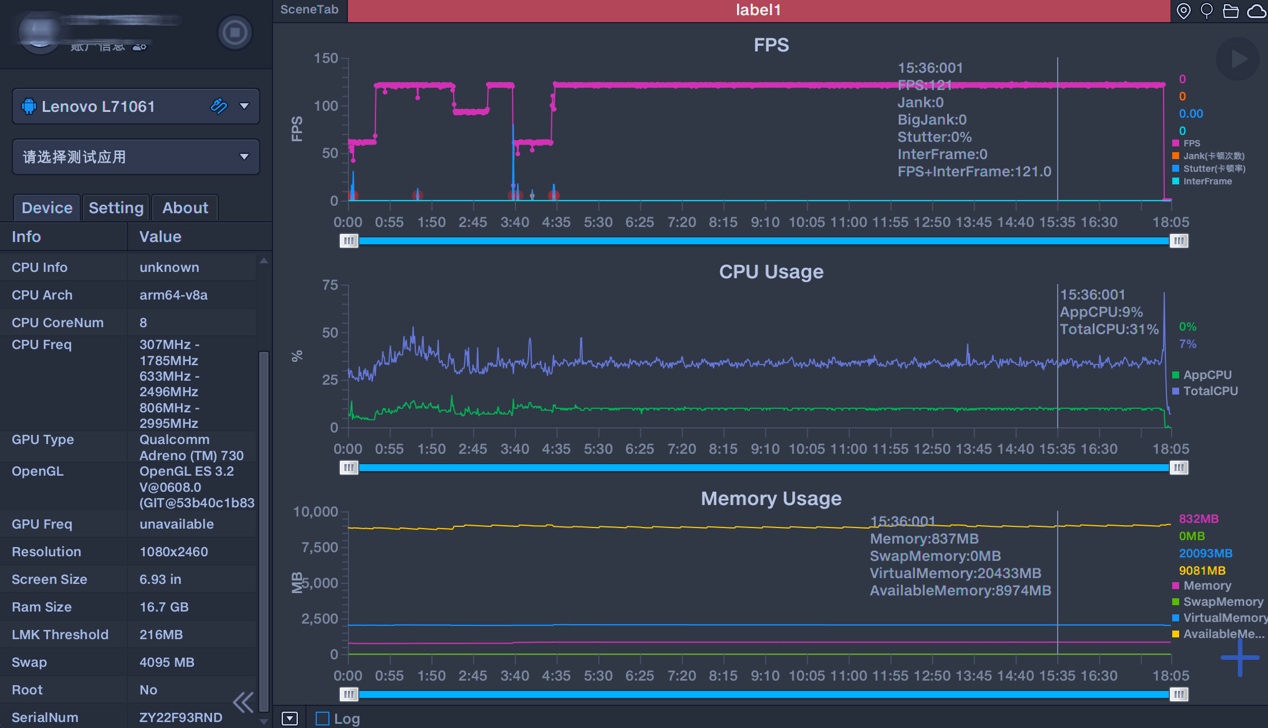1268x728 pixels.
Task: Open the Lenovo L71061 device dropdown
Action: (x=244, y=106)
